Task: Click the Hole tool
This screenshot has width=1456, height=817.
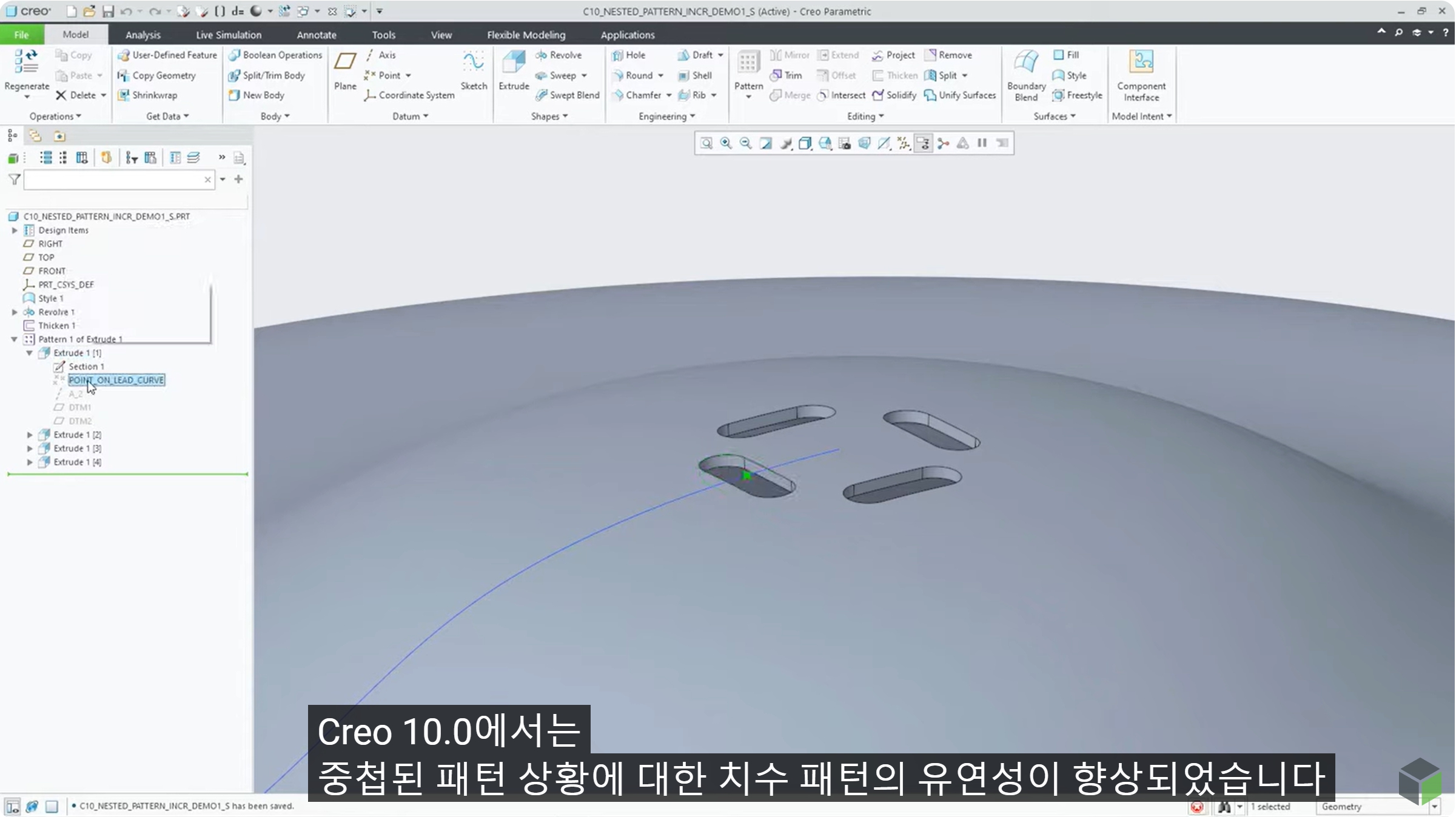Action: point(628,55)
